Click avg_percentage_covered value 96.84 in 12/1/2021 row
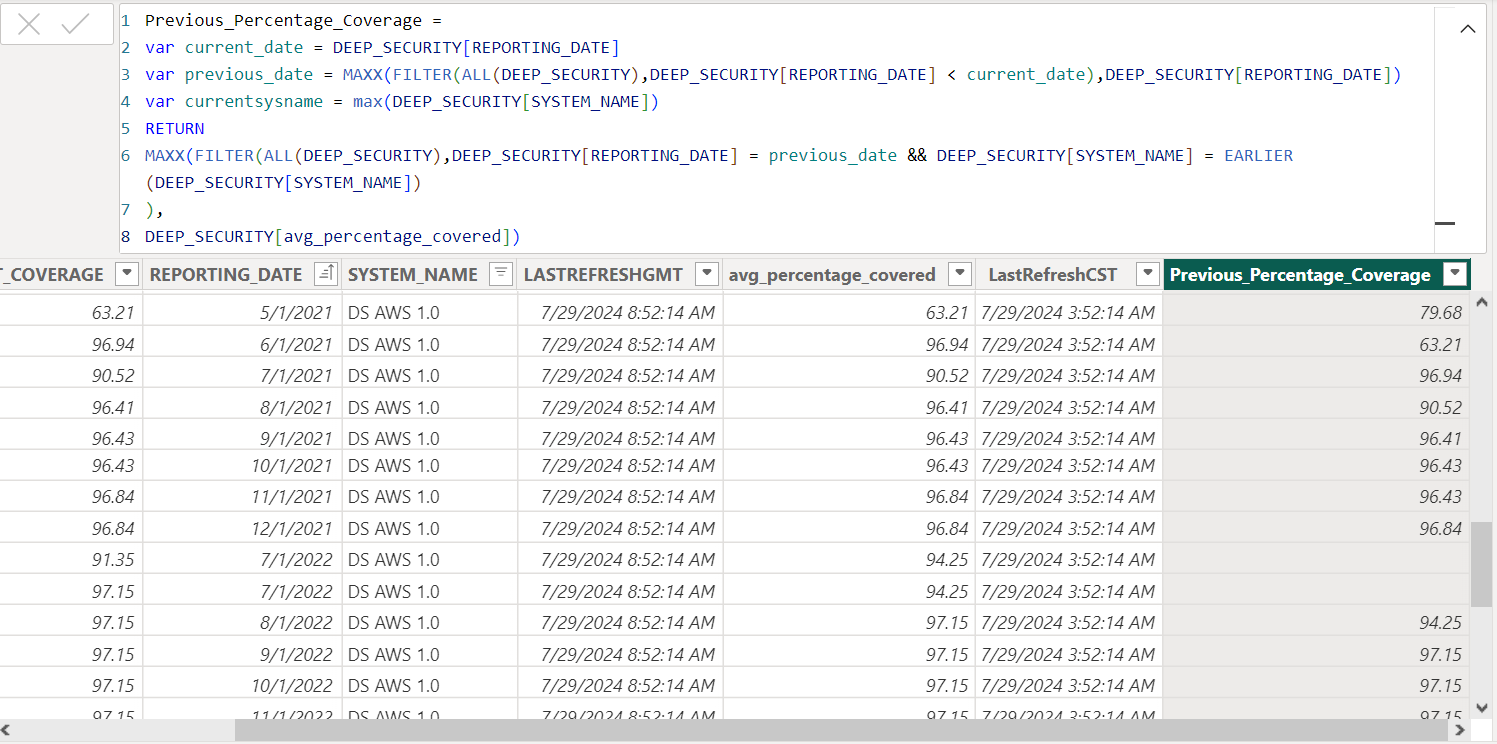Image resolution: width=1497 pixels, height=744 pixels. 947,528
